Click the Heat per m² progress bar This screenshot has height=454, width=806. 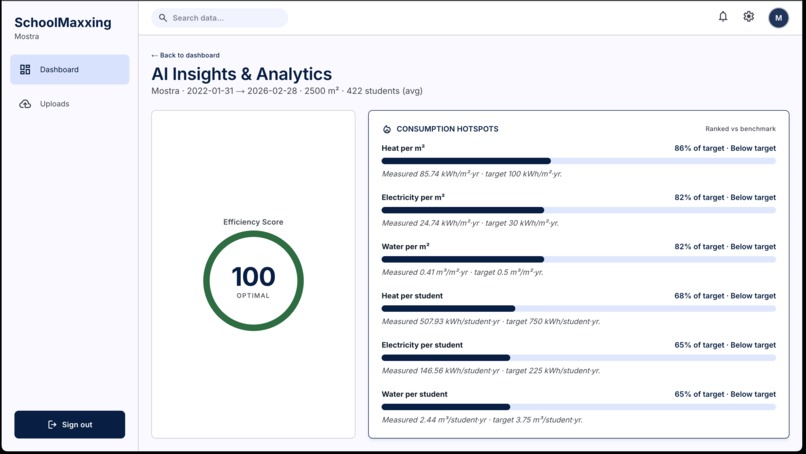pyautogui.click(x=578, y=161)
